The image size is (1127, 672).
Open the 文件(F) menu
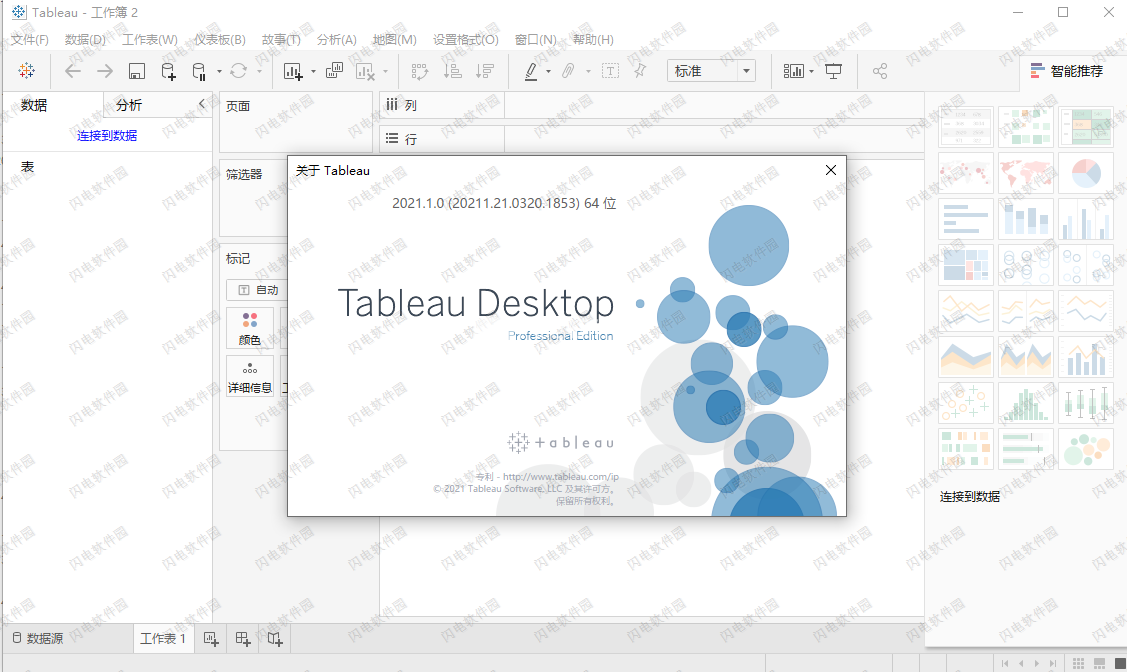click(x=29, y=40)
